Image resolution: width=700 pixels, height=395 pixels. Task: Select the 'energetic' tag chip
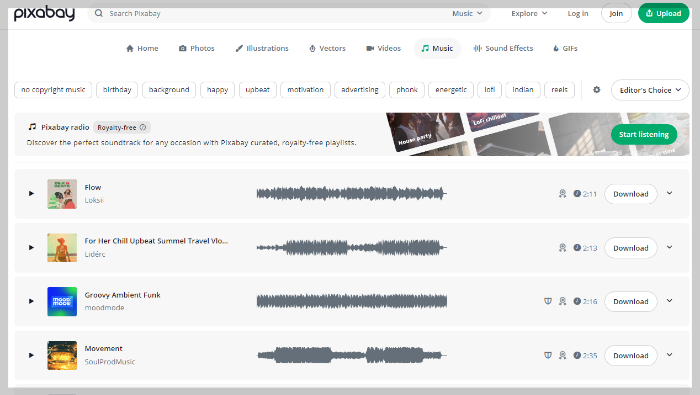(x=451, y=90)
